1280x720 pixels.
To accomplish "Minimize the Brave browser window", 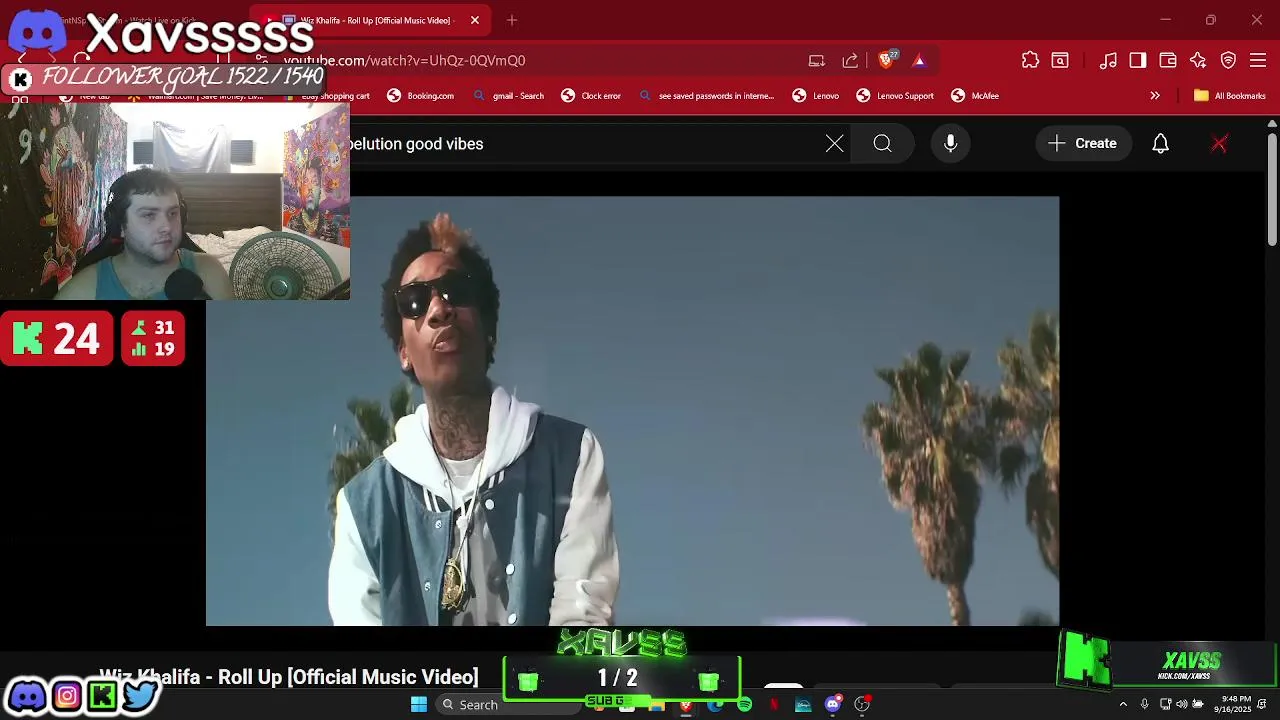I will click(1165, 20).
